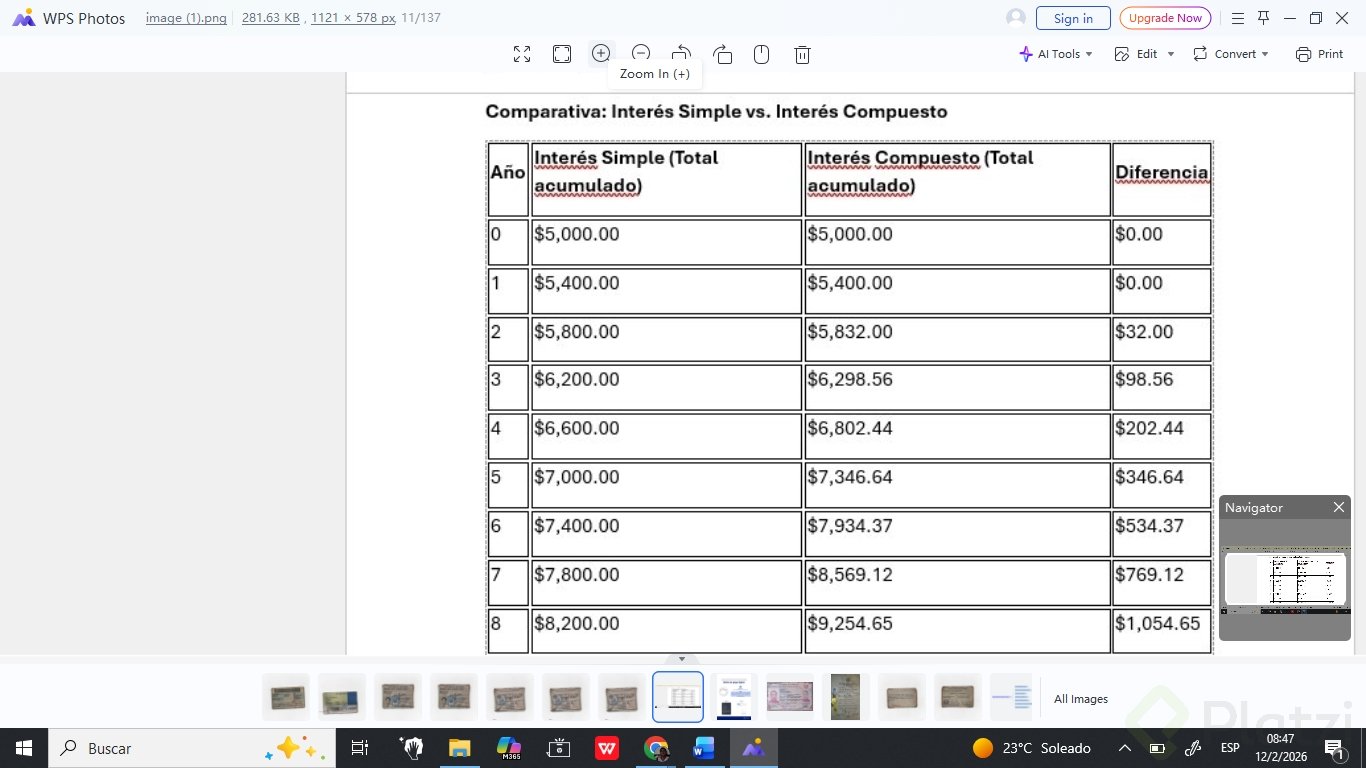Open File Explorer from the taskbar
Image resolution: width=1366 pixels, height=768 pixels.
click(459, 748)
